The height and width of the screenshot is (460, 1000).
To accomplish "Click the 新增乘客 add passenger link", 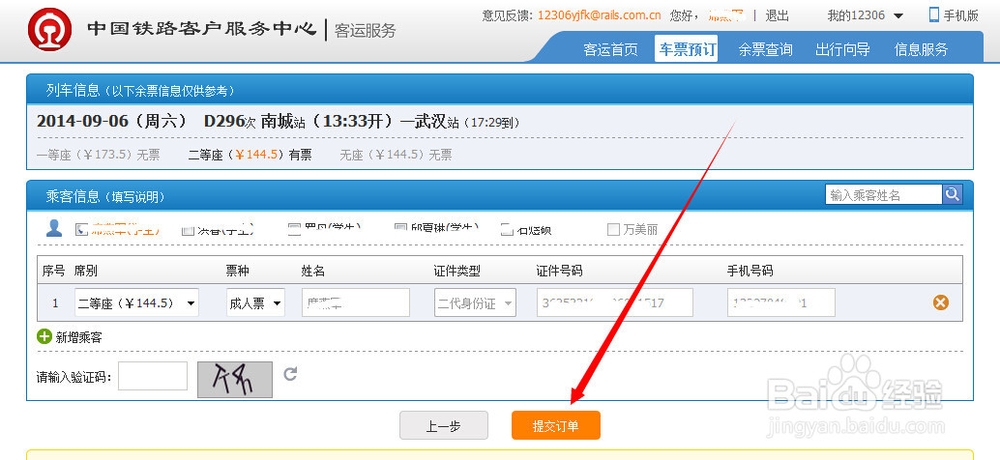I will [x=78, y=338].
